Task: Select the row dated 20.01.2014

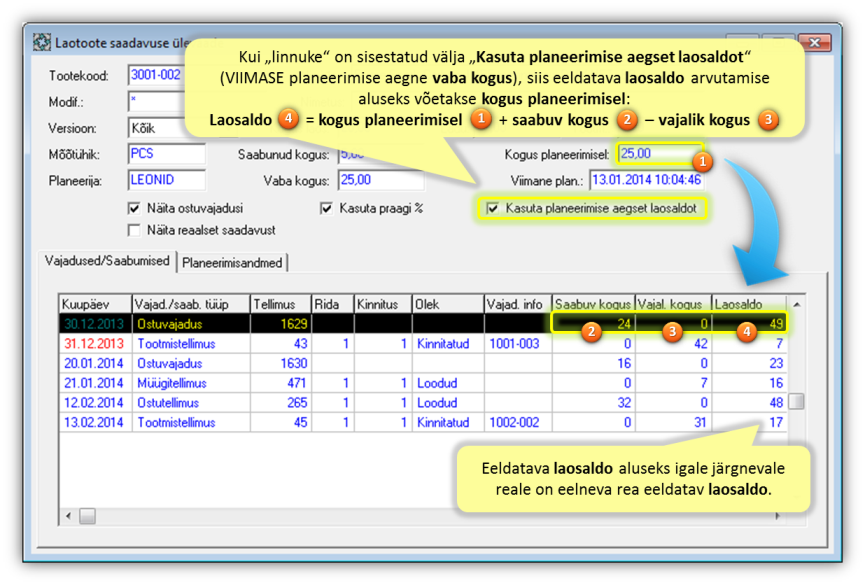Action: [423, 364]
